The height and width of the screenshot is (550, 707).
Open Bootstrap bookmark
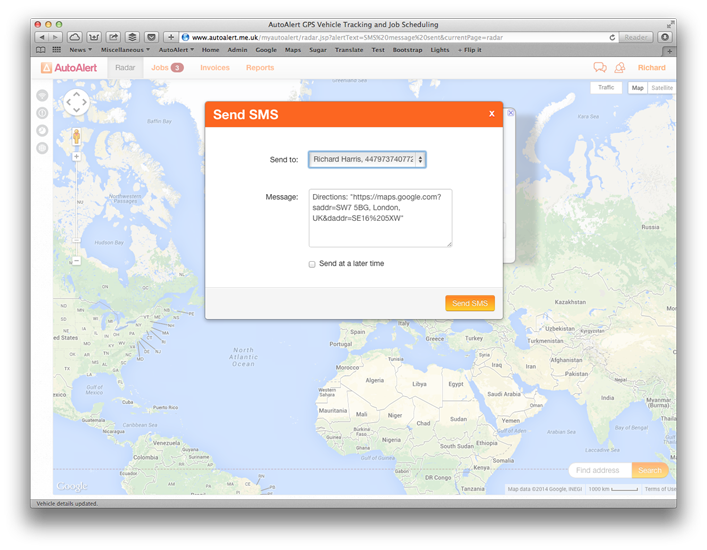(407, 50)
